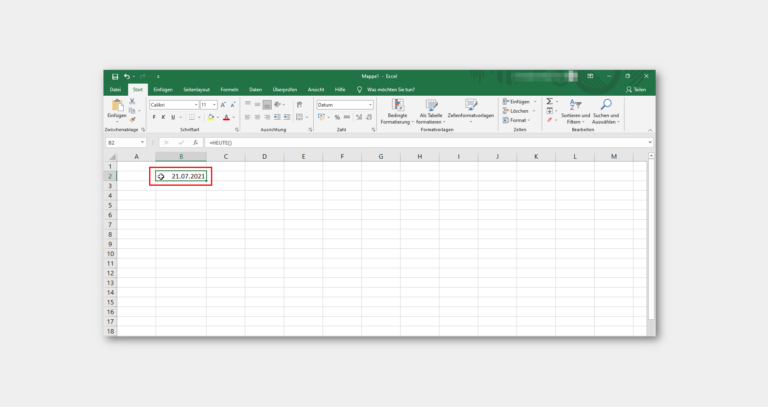Switch to the Formeln ribbon tab
Viewport: 768px width, 407px height.
pyautogui.click(x=229, y=89)
